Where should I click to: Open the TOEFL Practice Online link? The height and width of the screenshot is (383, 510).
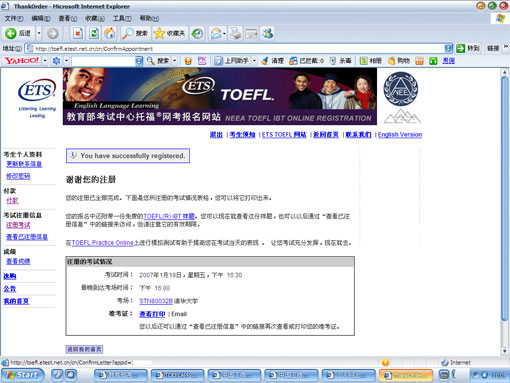[x=102, y=243]
